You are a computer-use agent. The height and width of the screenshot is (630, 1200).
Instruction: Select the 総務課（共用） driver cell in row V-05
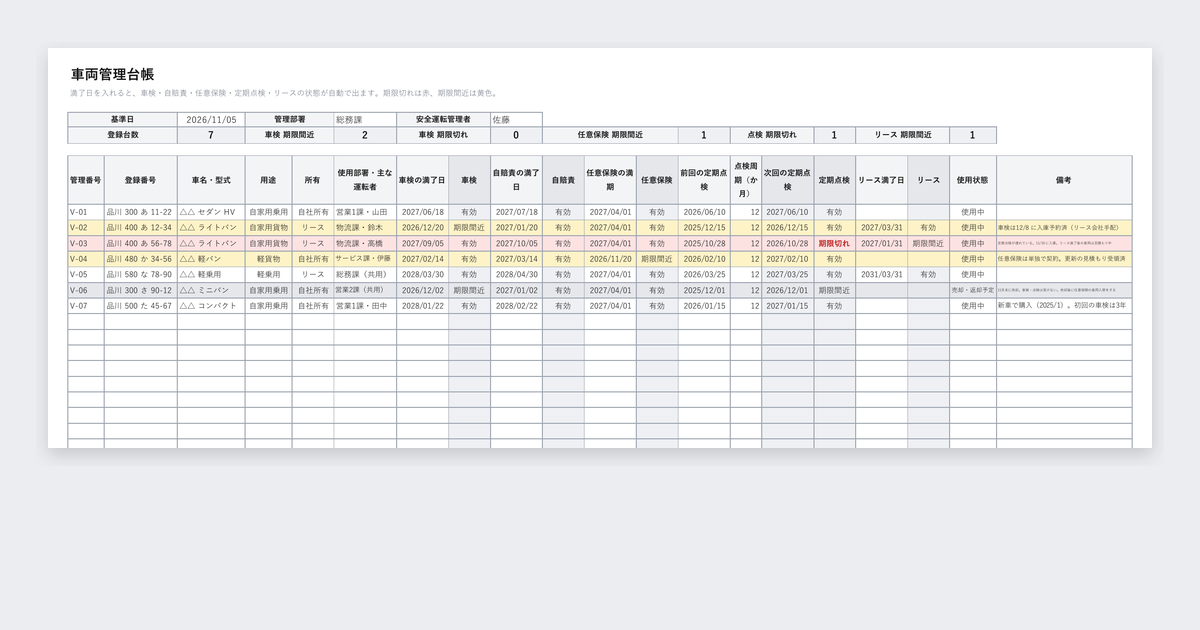[x=365, y=274]
